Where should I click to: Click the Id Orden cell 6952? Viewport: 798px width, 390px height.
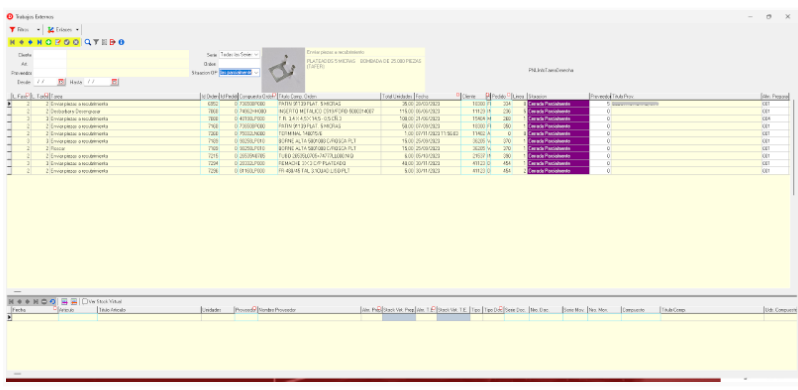pyautogui.click(x=210, y=103)
